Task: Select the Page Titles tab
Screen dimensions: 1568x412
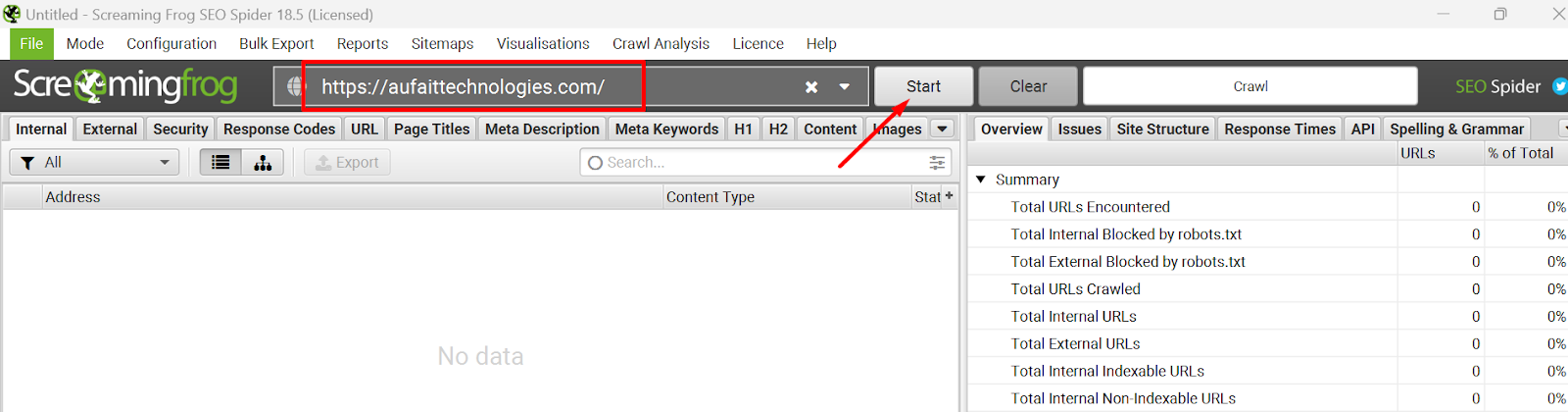Action: 431,129
